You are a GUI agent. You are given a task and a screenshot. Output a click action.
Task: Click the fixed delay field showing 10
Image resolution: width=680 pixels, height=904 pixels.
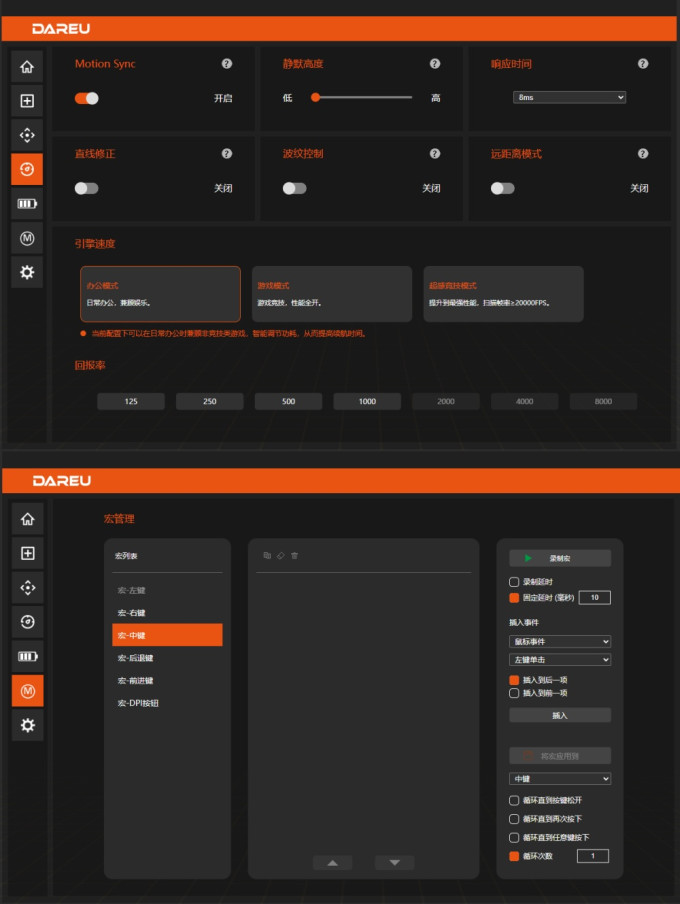pos(595,598)
